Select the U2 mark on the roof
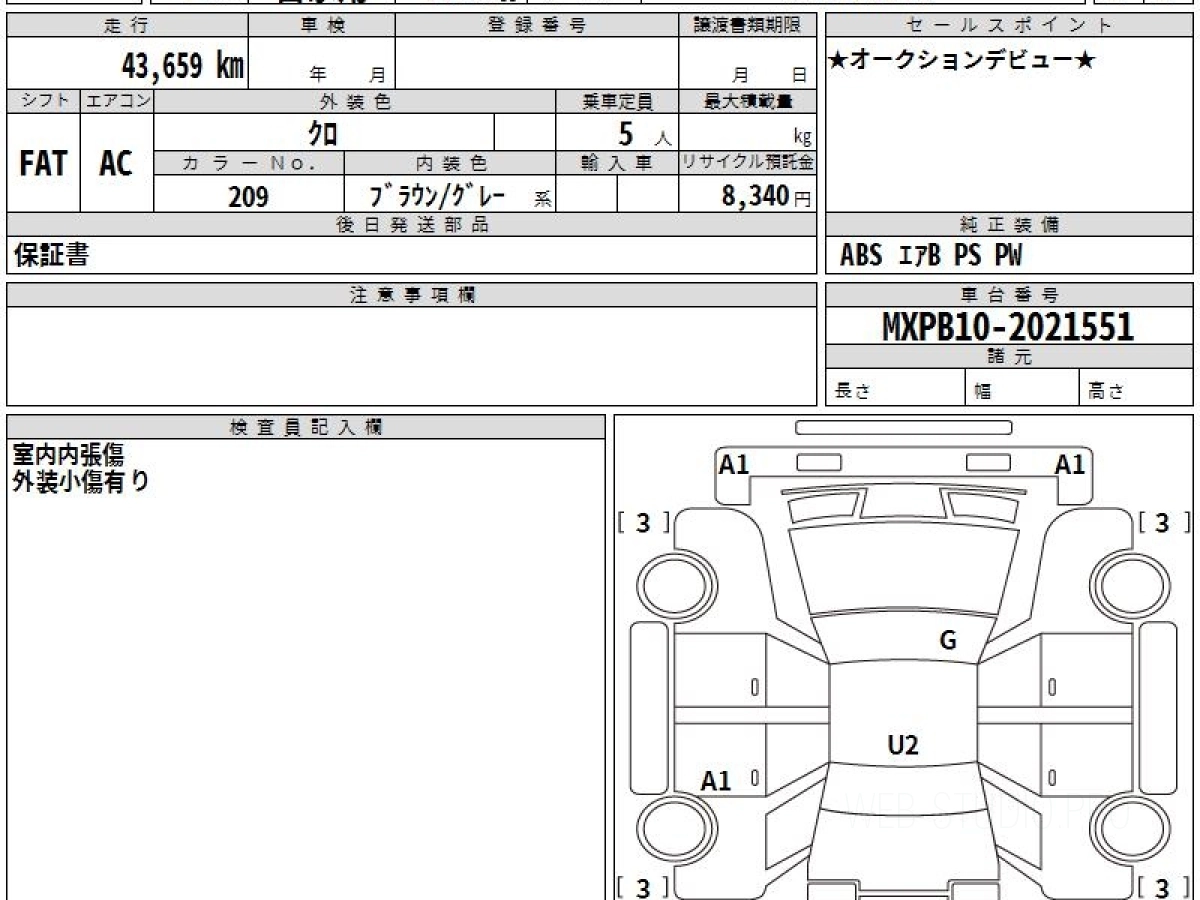Viewport: 1200px width, 900px height. point(903,744)
